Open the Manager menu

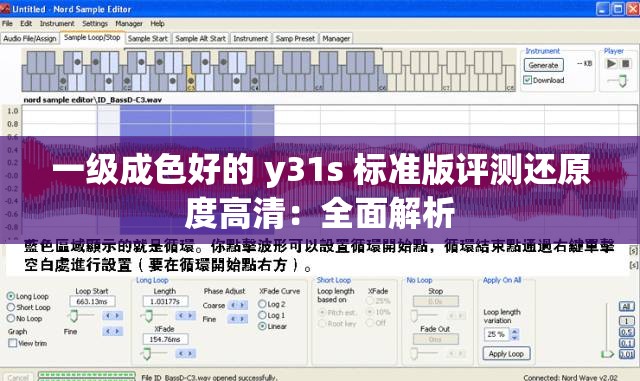[129, 24]
